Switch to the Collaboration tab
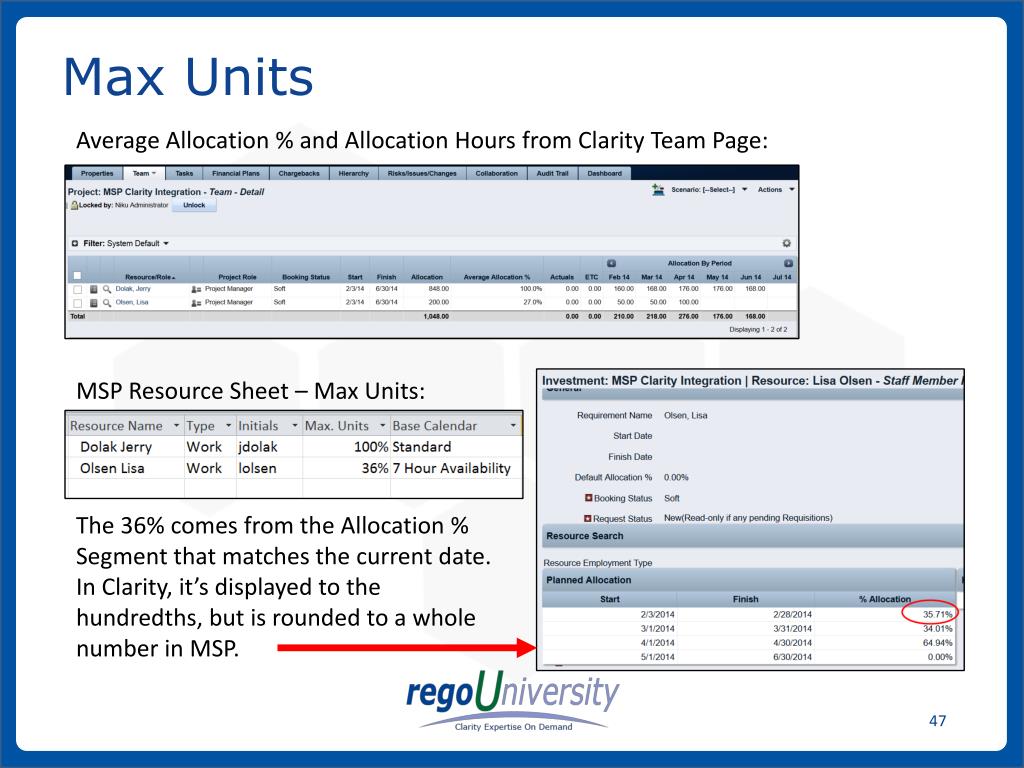The width and height of the screenshot is (1024, 768). coord(496,173)
